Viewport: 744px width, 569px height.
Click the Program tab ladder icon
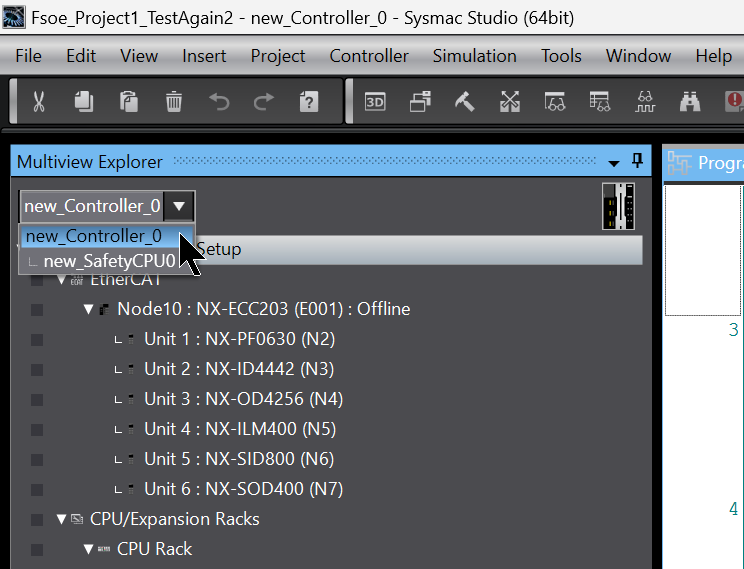[679, 163]
